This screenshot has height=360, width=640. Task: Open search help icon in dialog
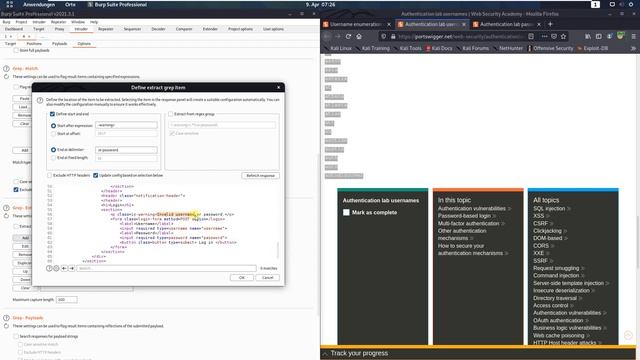coord(49,268)
